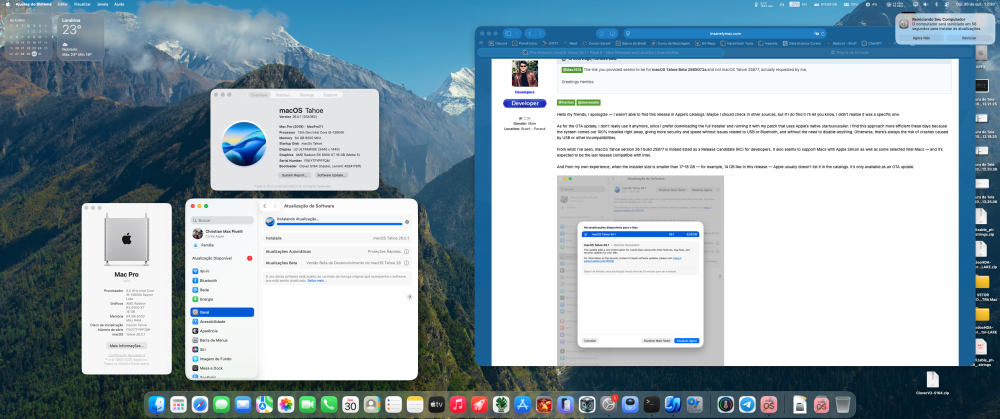Screen dimensions: 1000x419
Task: Open Music red note icon in Dock
Action: pos(458,404)
